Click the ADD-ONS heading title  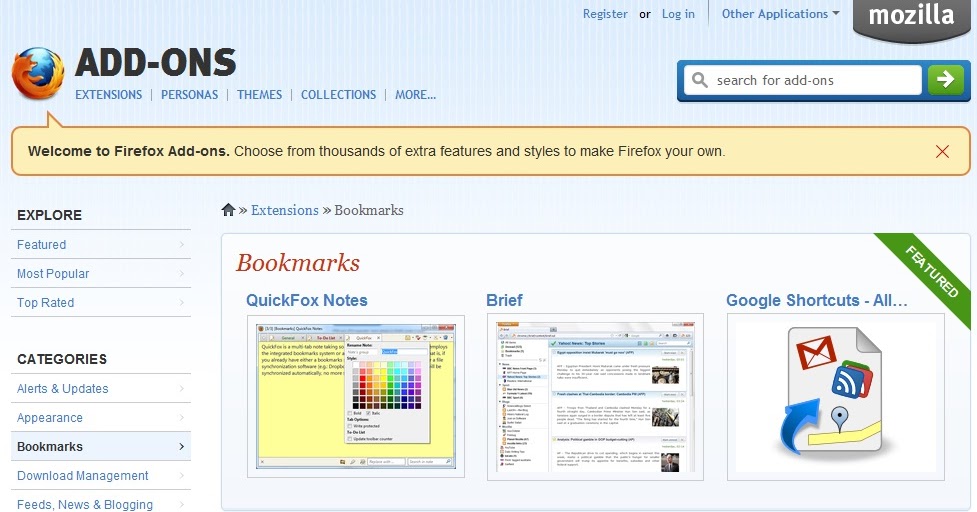156,62
